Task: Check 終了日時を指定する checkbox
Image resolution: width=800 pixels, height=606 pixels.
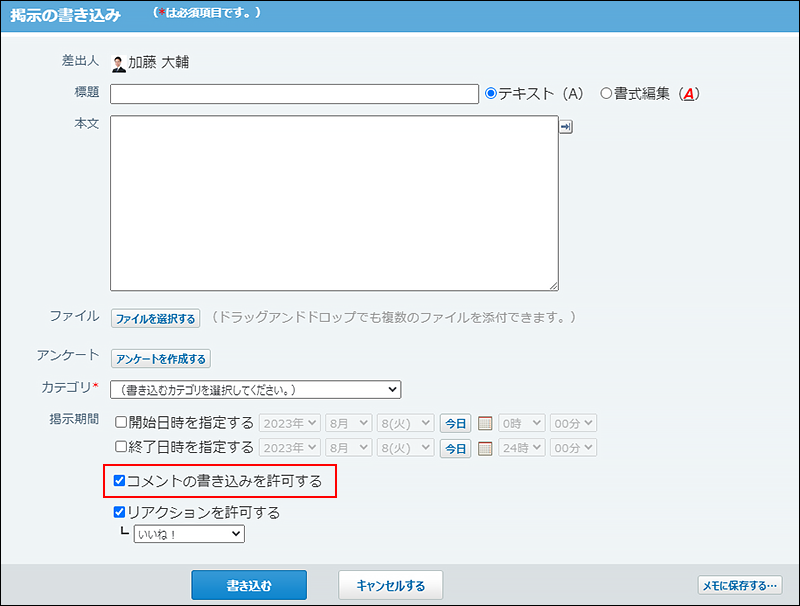Action: (121, 447)
